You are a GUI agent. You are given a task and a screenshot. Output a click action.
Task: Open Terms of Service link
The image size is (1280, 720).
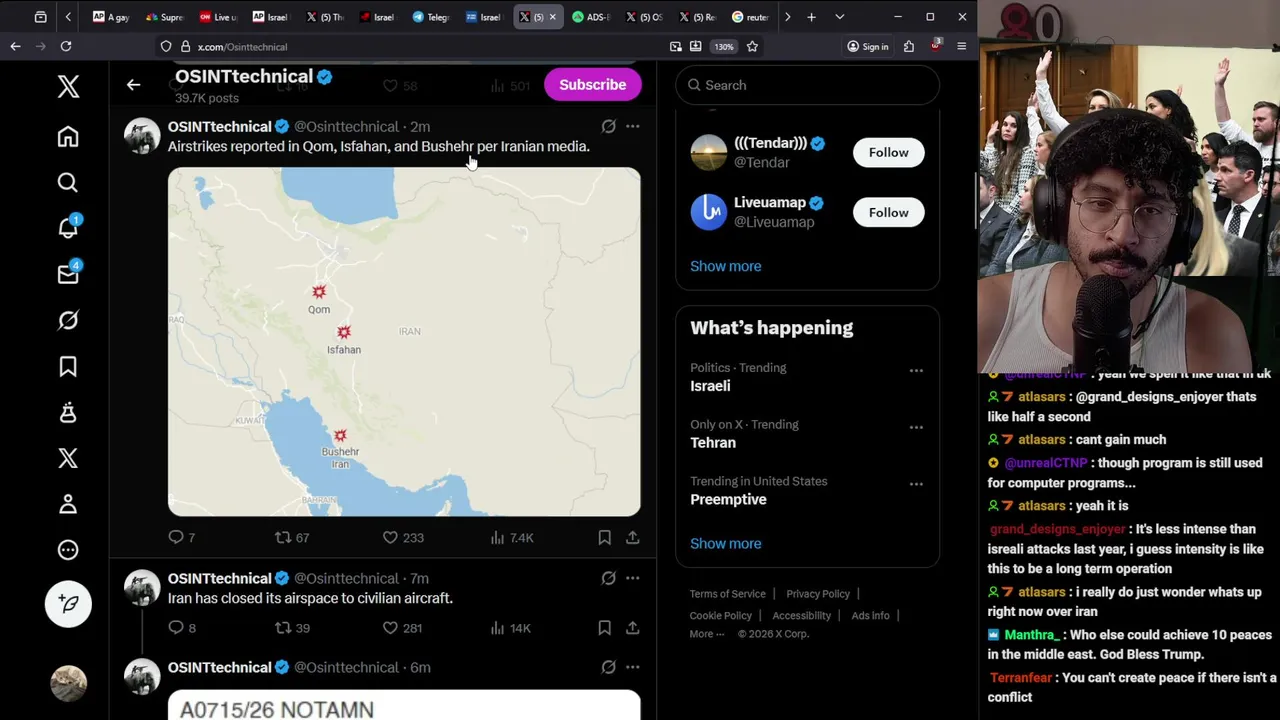pos(727,594)
